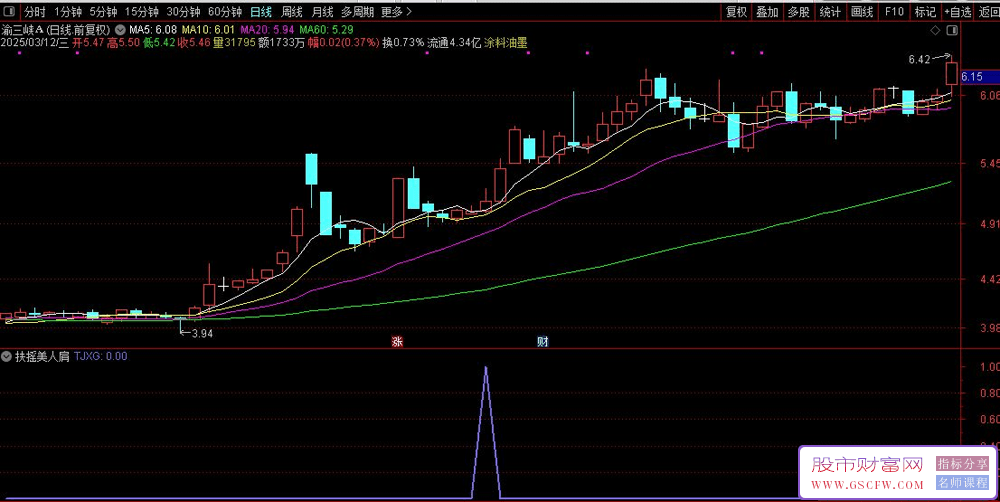Click the 指标分享 link in watermark
The width and height of the screenshot is (1000, 502).
click(x=962, y=465)
